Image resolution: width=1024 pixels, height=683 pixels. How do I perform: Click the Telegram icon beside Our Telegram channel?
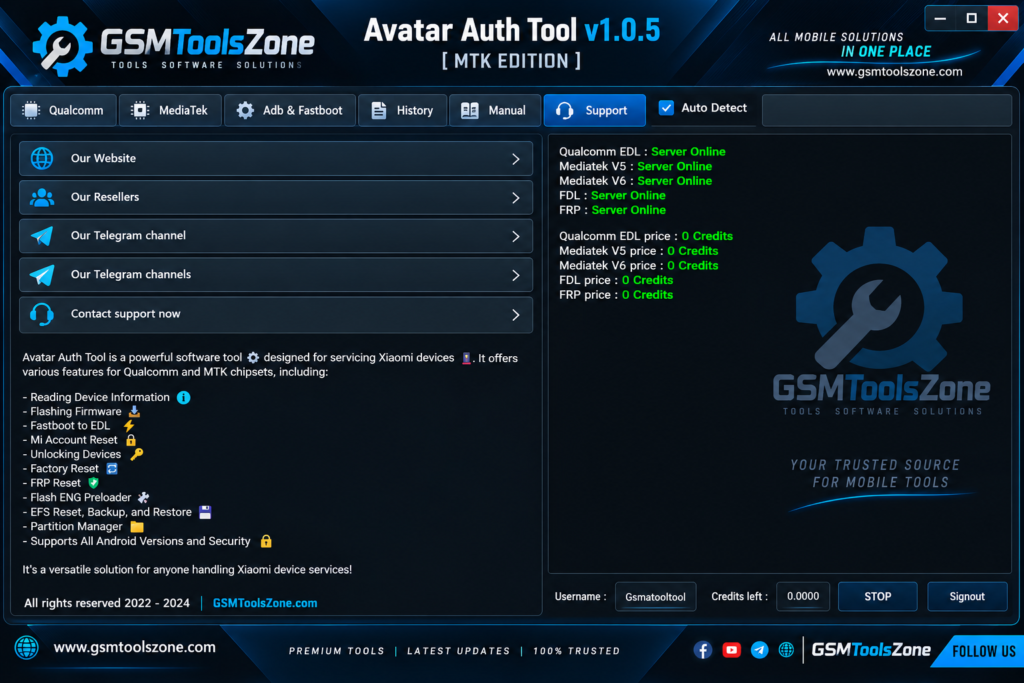coord(42,236)
